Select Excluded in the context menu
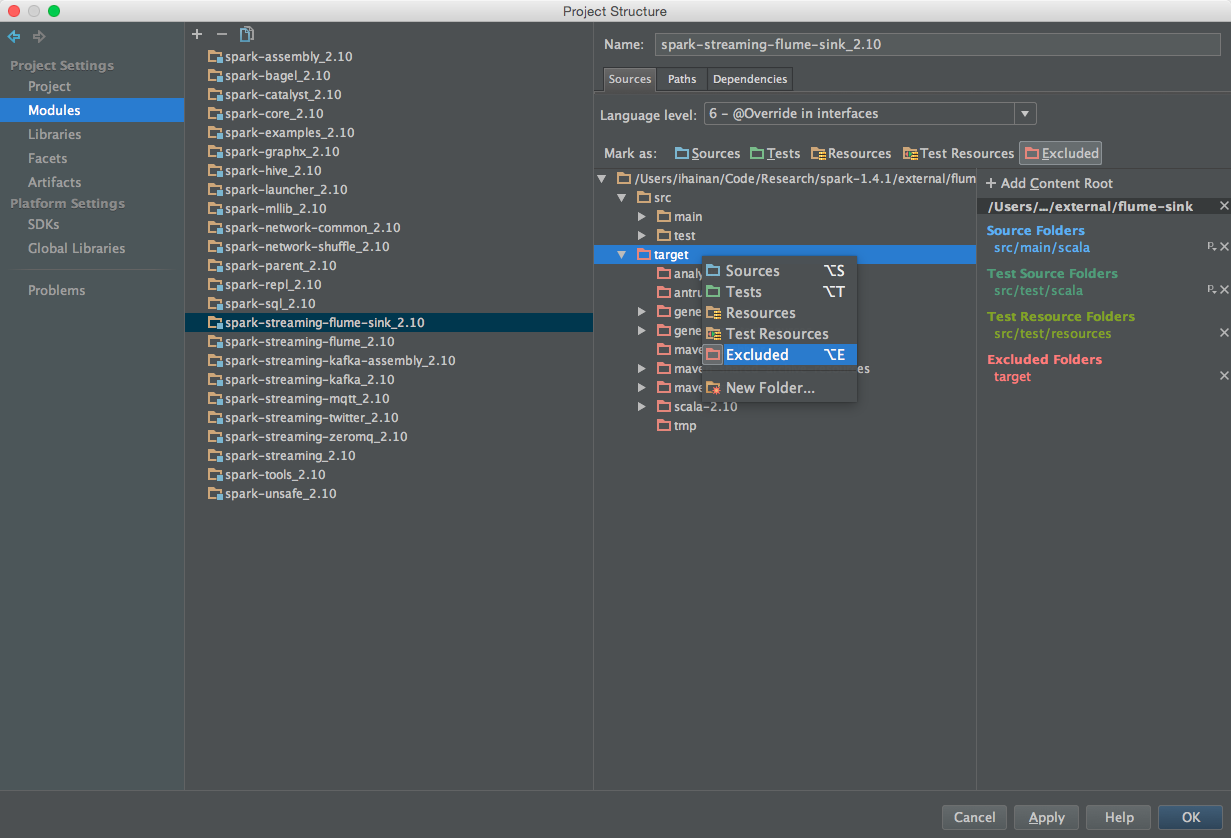Screen dimensions: 1231x838 tap(757, 355)
